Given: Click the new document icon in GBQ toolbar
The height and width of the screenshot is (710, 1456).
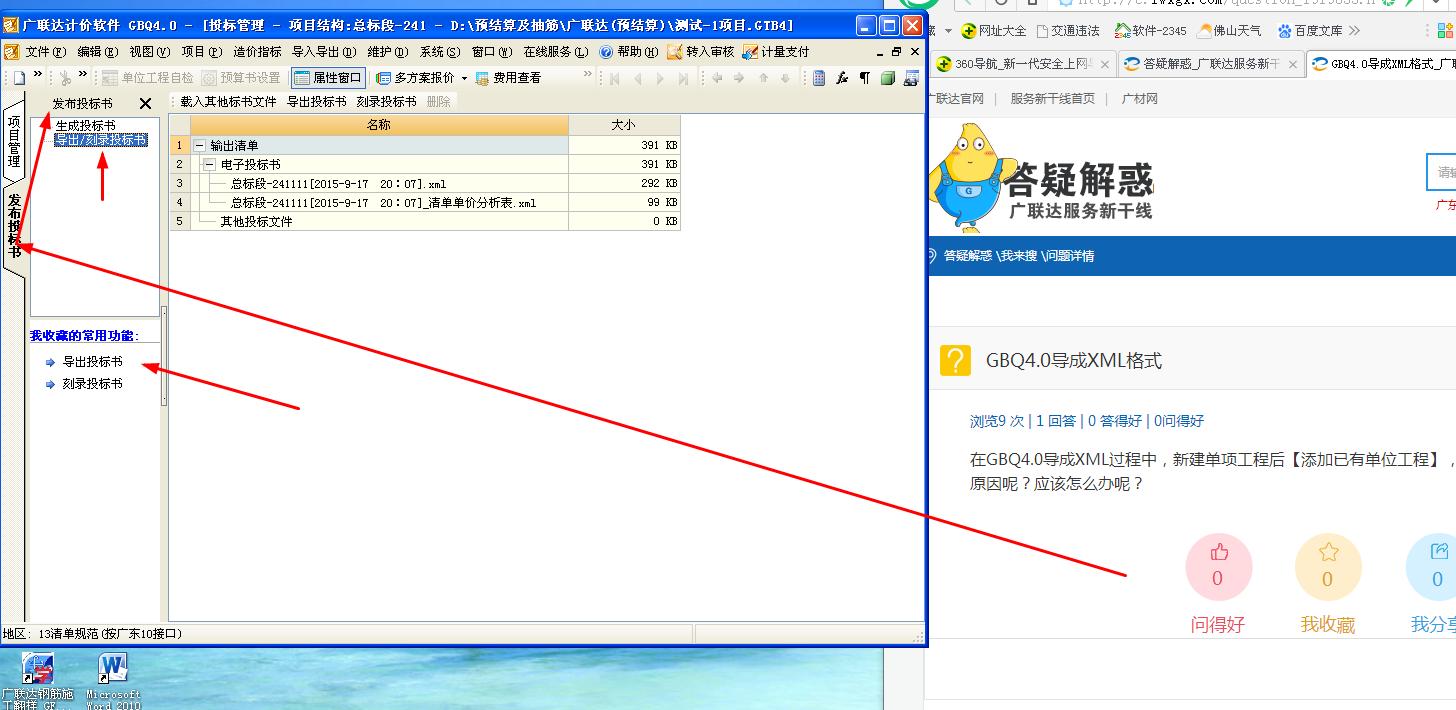Looking at the screenshot, I should [18, 78].
